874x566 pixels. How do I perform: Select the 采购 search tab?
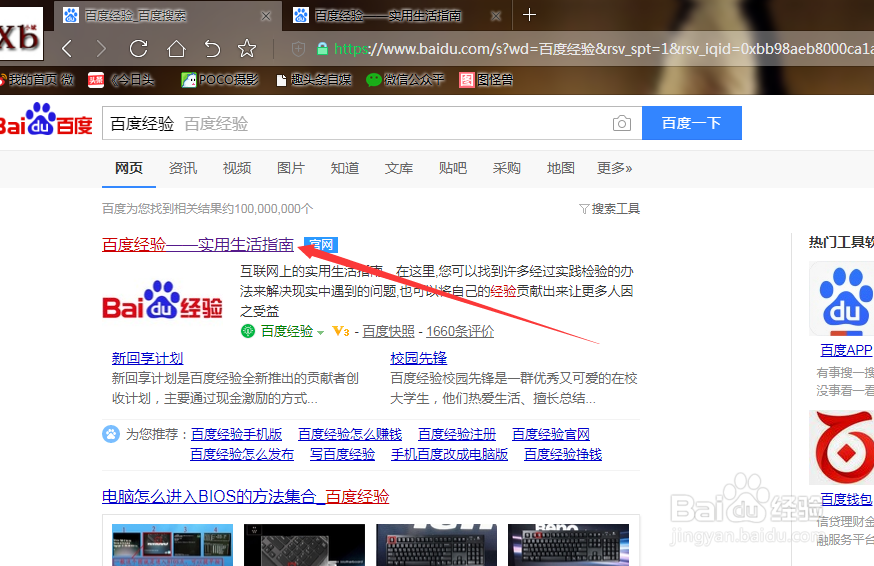coord(507,168)
